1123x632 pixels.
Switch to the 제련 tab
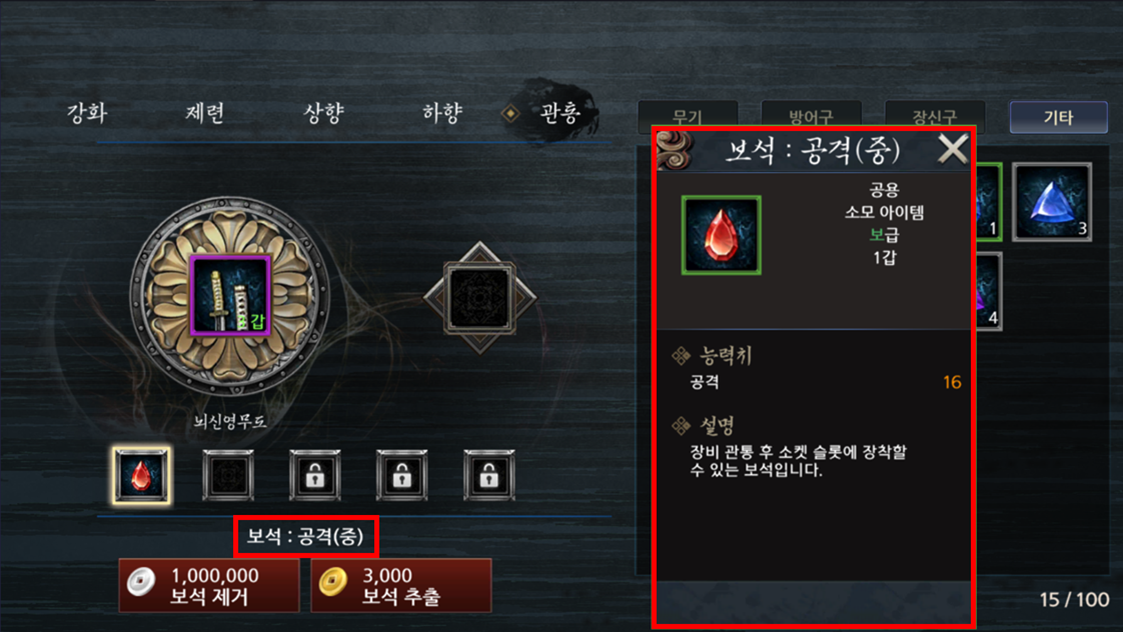(206, 112)
